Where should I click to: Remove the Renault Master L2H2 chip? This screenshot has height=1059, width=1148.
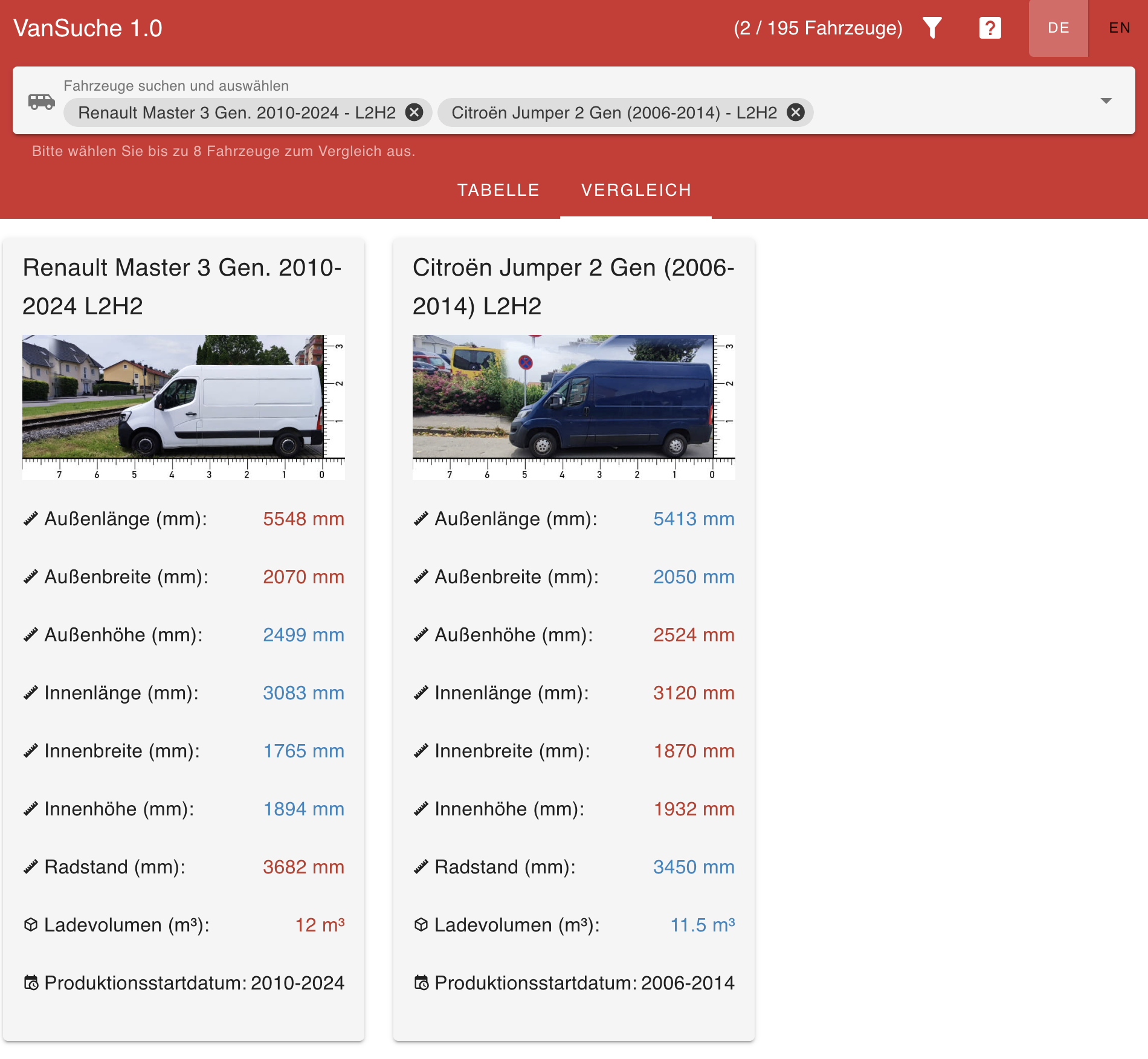[x=414, y=112]
